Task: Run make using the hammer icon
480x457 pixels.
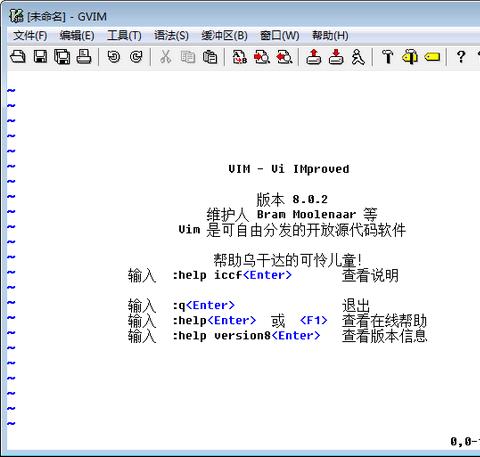Action: [388, 57]
